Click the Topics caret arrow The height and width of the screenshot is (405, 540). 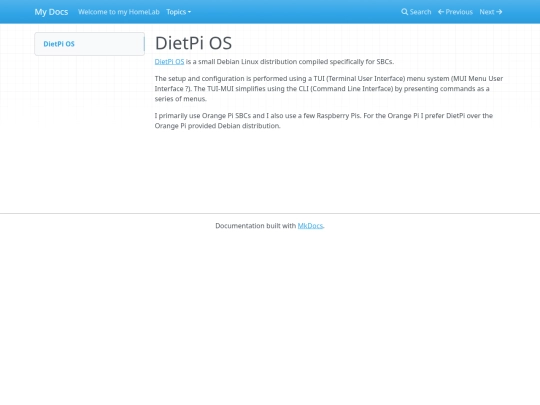(189, 12)
